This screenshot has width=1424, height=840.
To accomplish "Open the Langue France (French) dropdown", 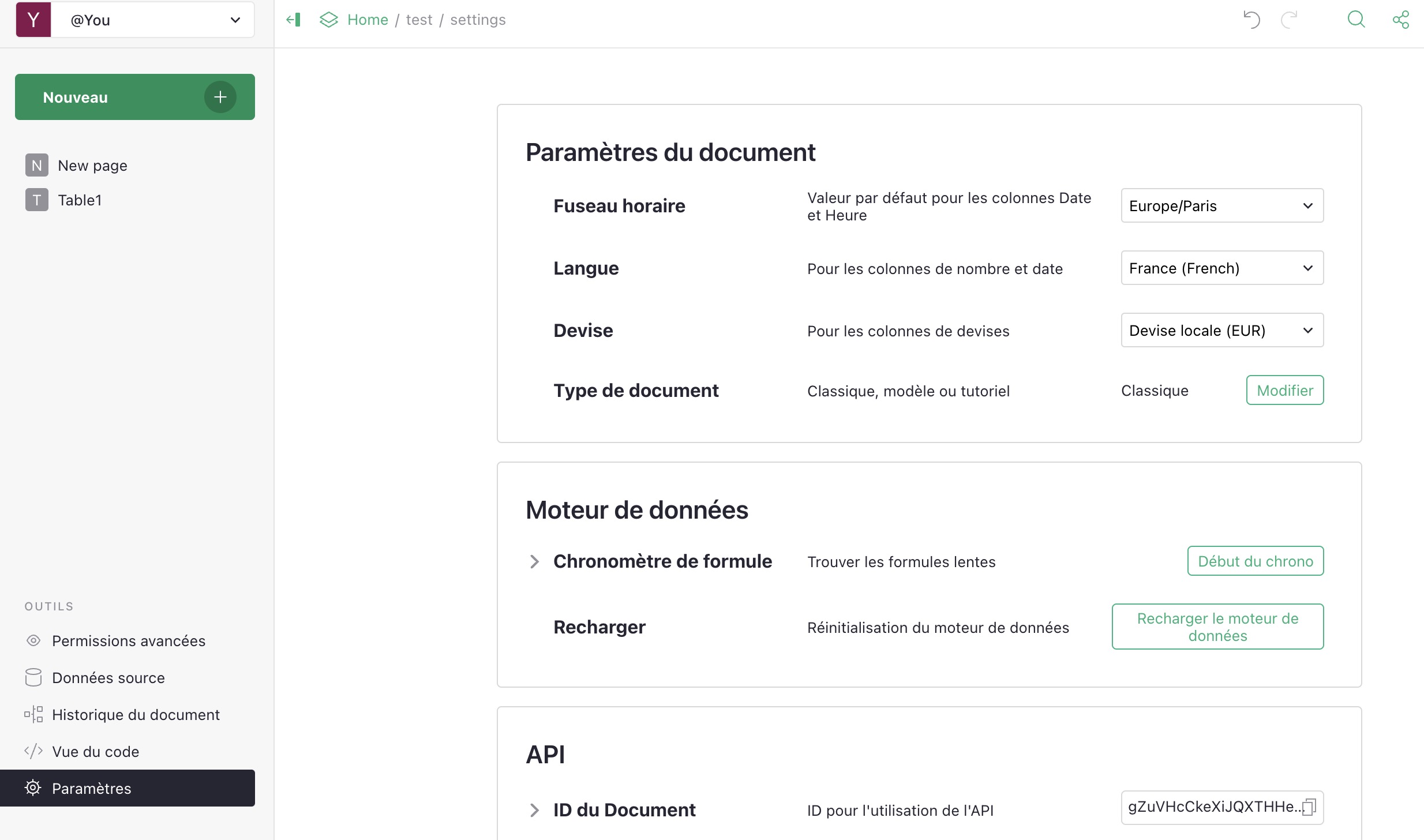I will tap(1221, 268).
